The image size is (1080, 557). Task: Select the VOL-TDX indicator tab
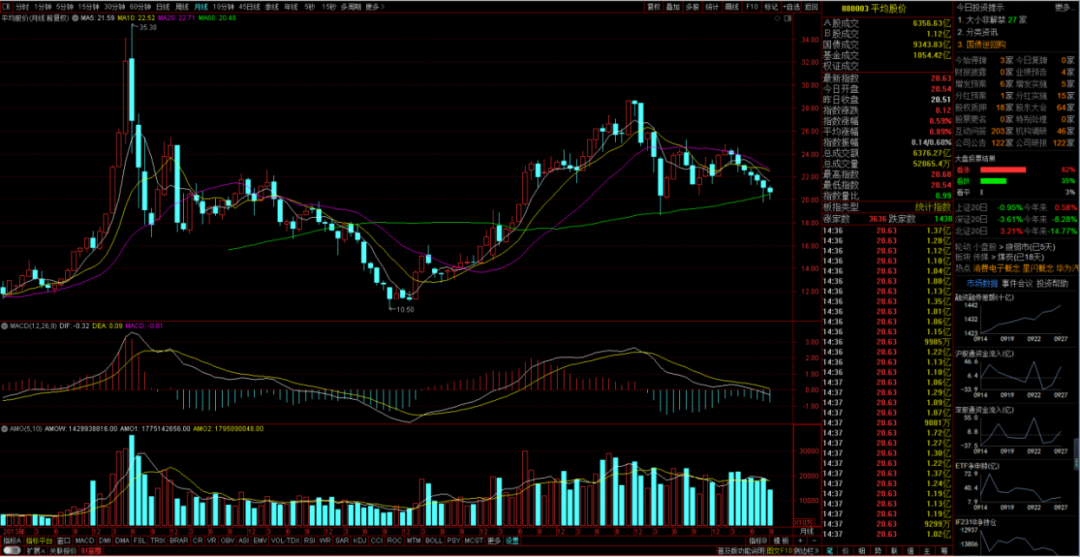tap(284, 540)
